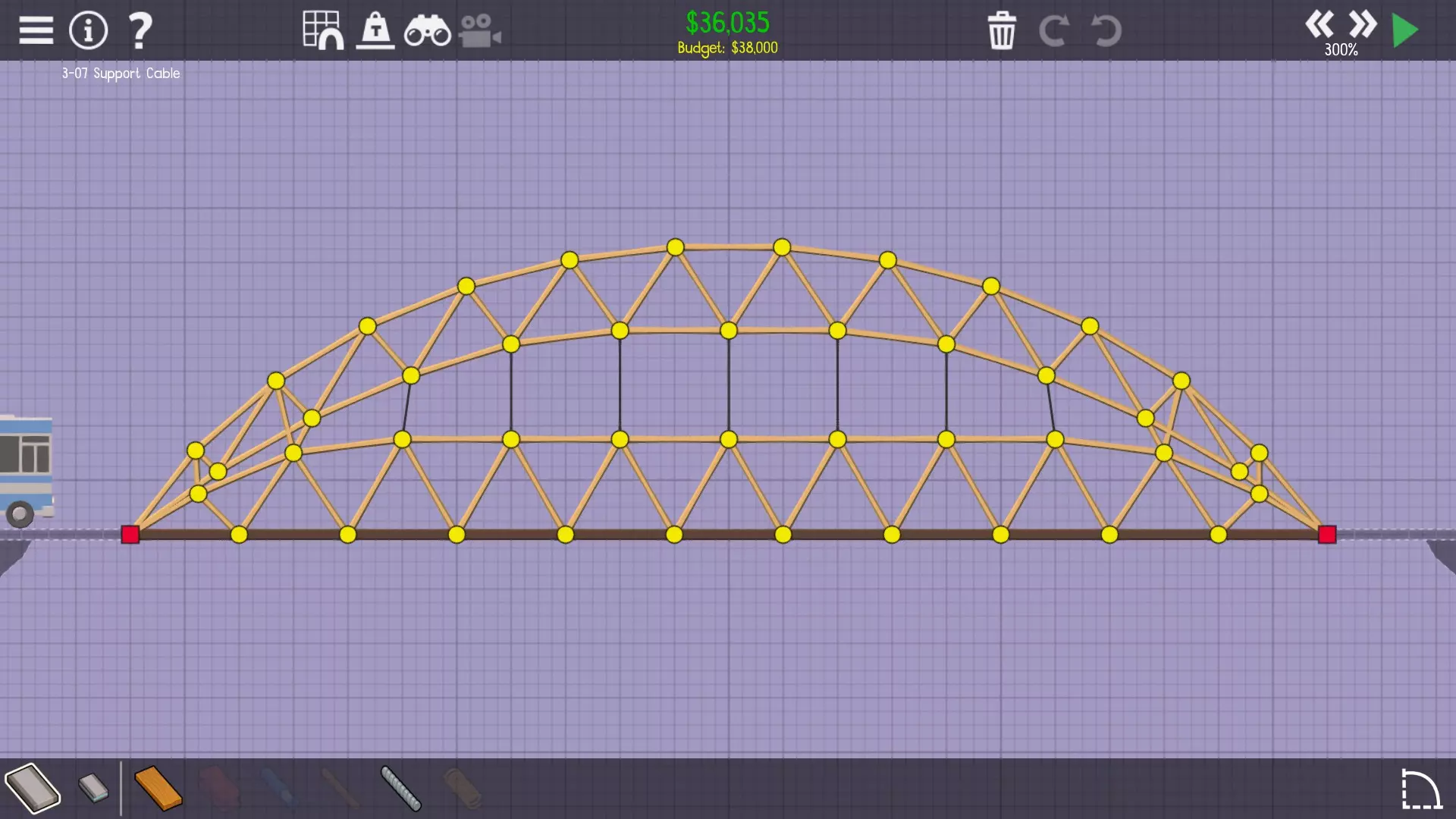Toggle the stress weight display icon
The height and width of the screenshot is (819, 1456).
click(375, 30)
